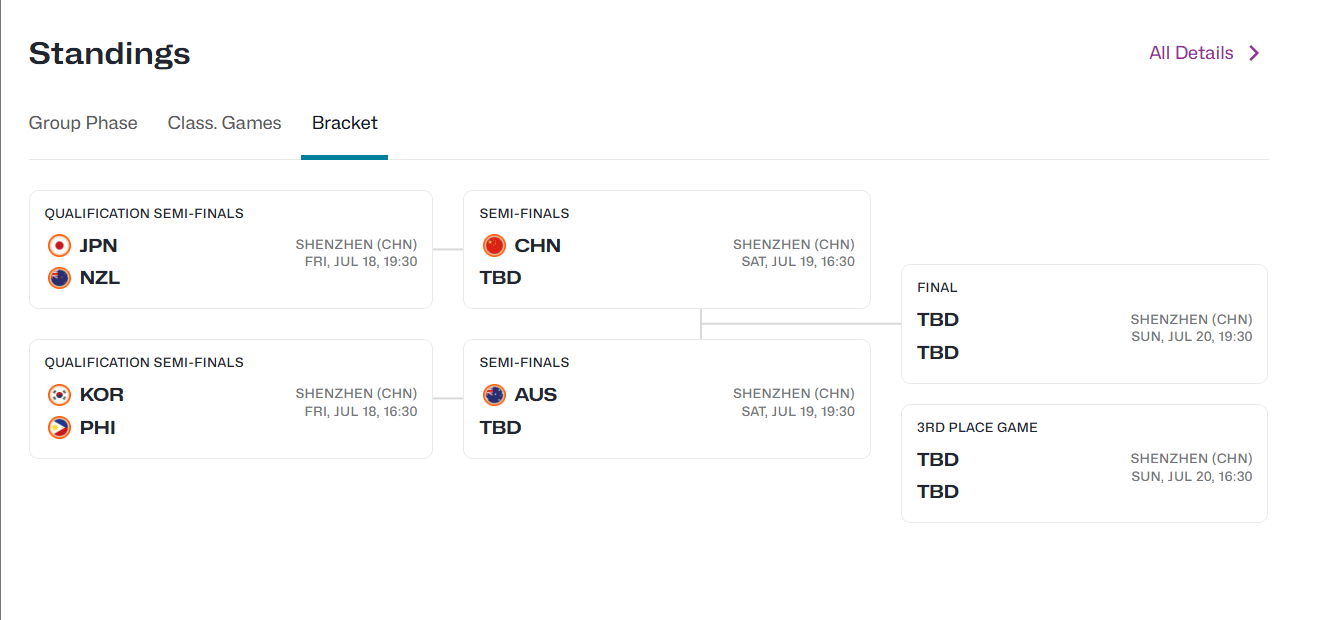The width and height of the screenshot is (1333, 620).
Task: Click the JPN team name
Action: (x=99, y=246)
